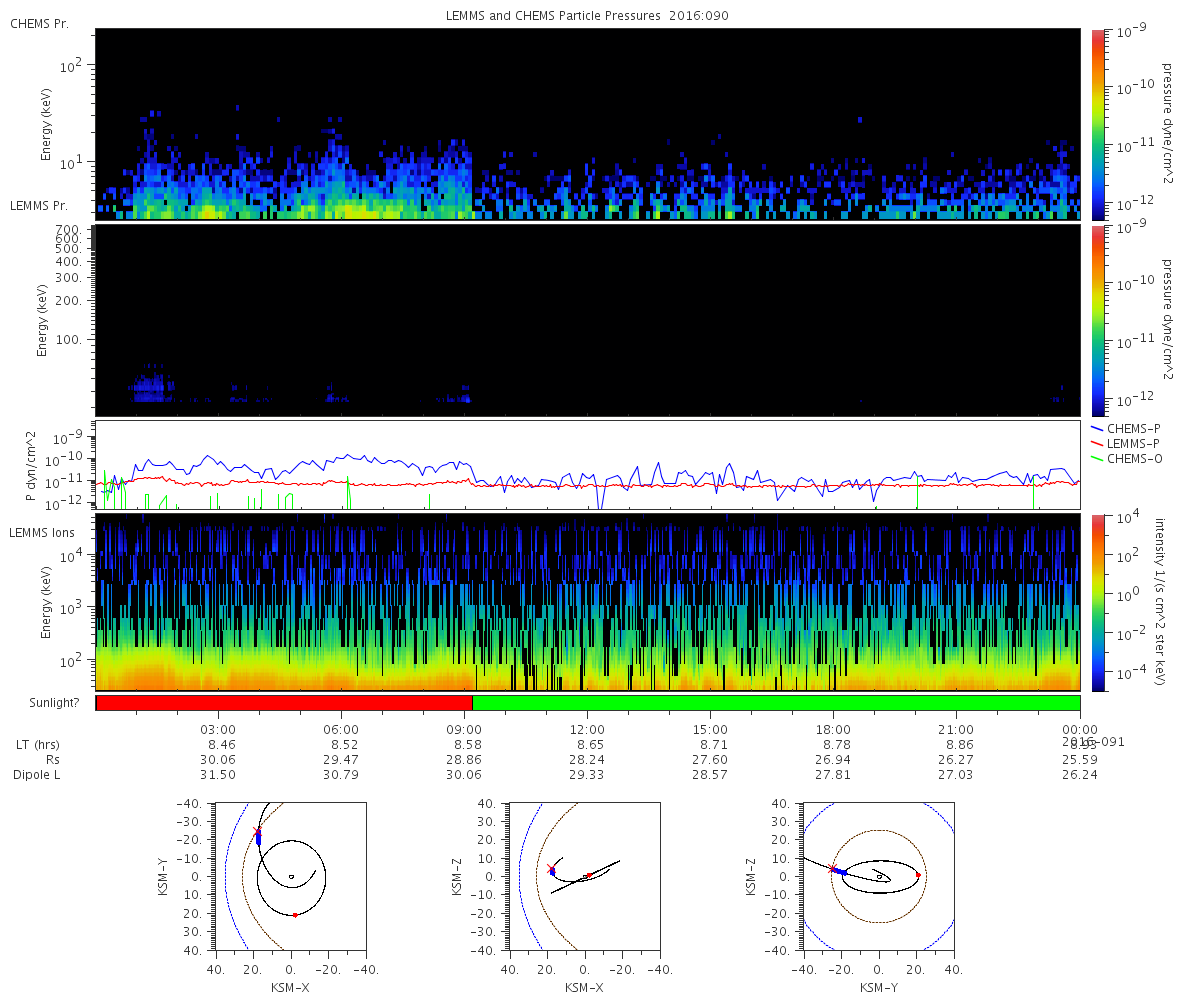The width and height of the screenshot is (1200, 1000).
Task: Click the blue CHEMS-P legend line
Action: [1098, 428]
